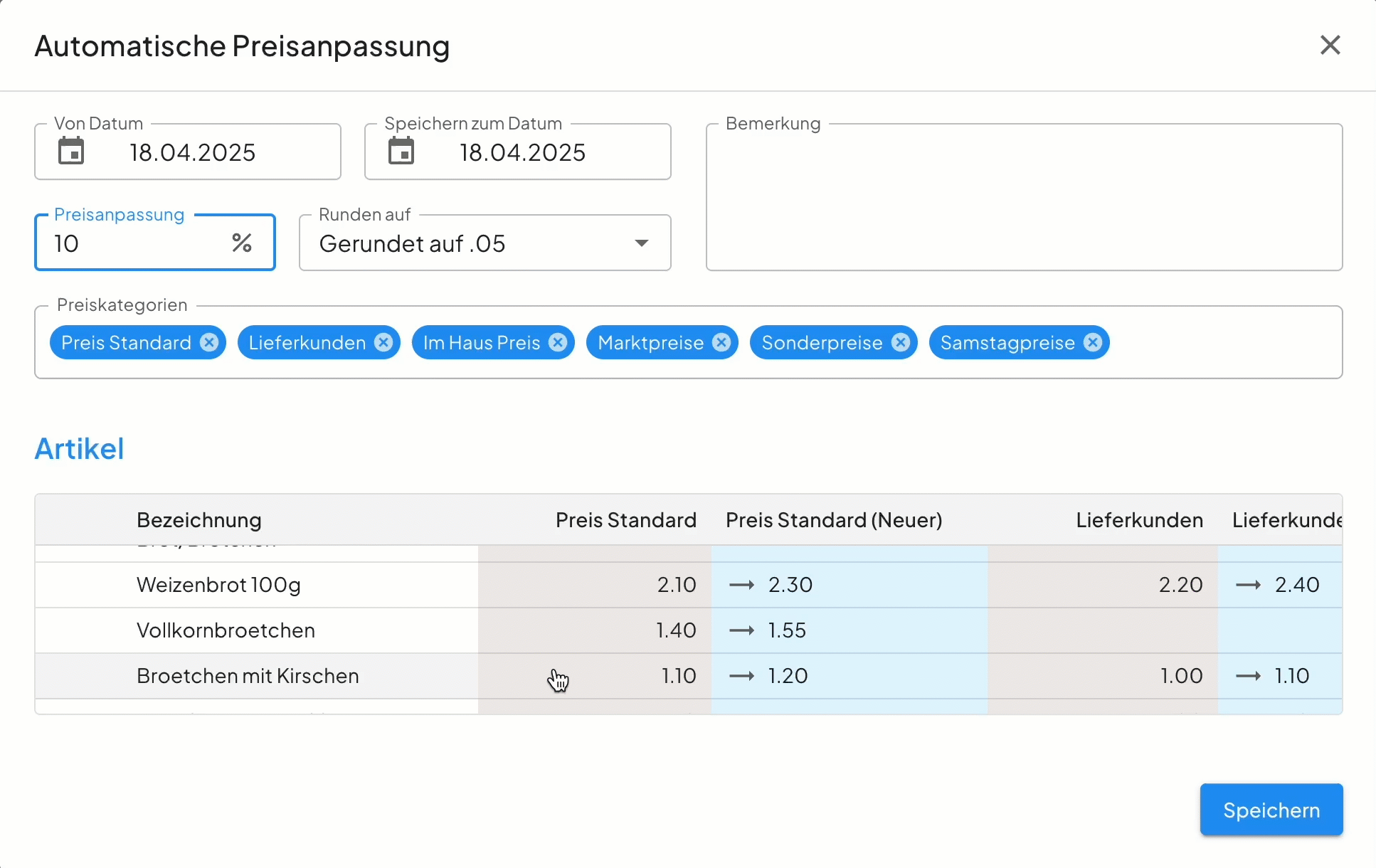Remove the Im Haus Preis category
The width and height of the screenshot is (1376, 868).
click(557, 342)
